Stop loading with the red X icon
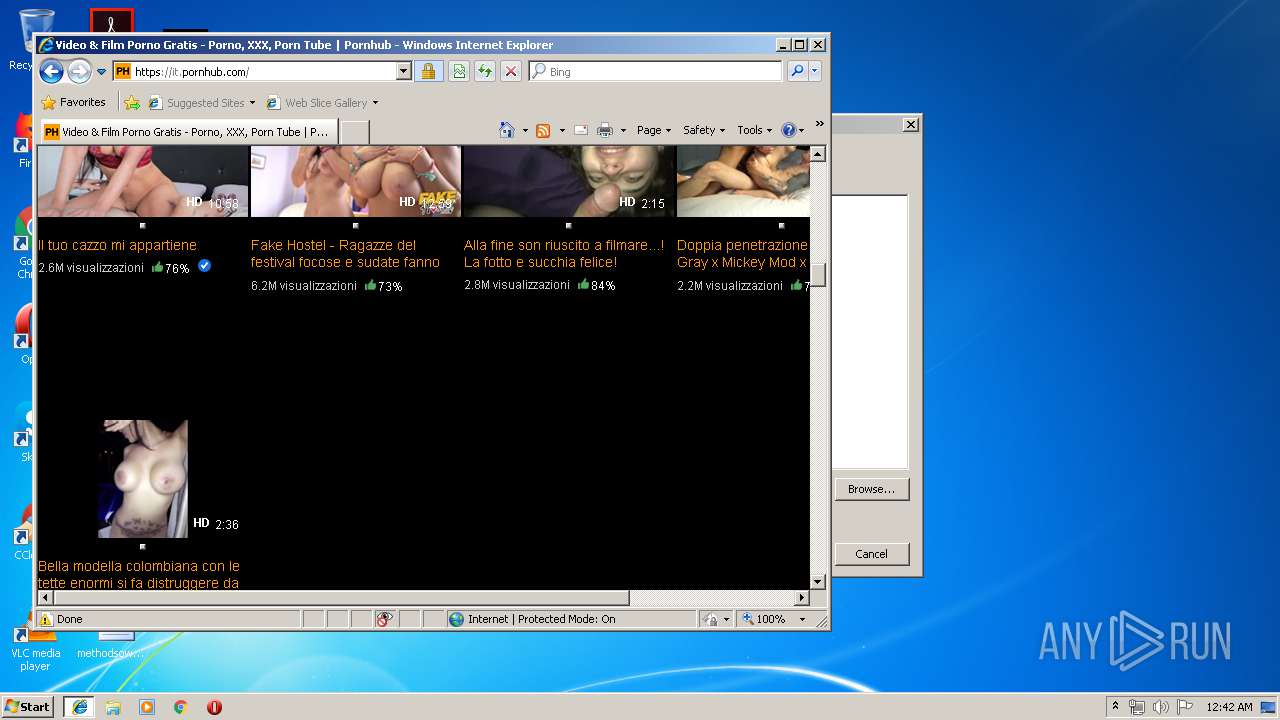 [x=511, y=72]
